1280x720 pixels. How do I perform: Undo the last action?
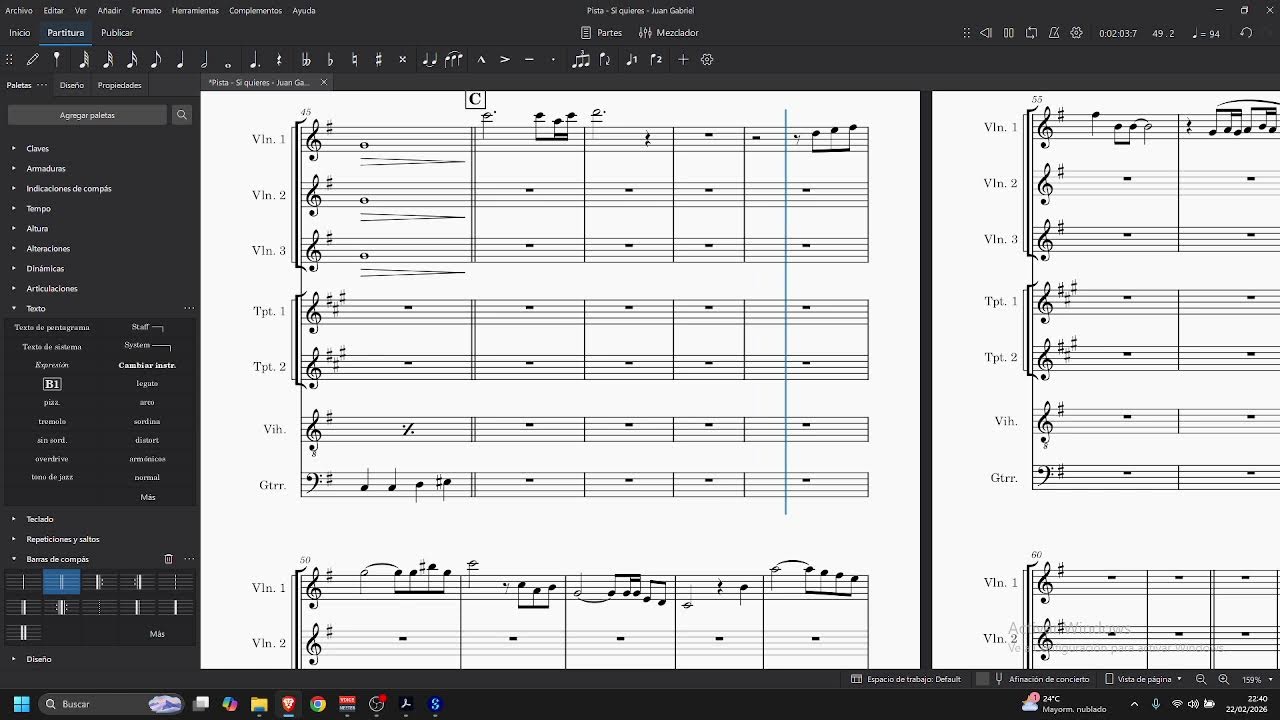click(x=1246, y=33)
